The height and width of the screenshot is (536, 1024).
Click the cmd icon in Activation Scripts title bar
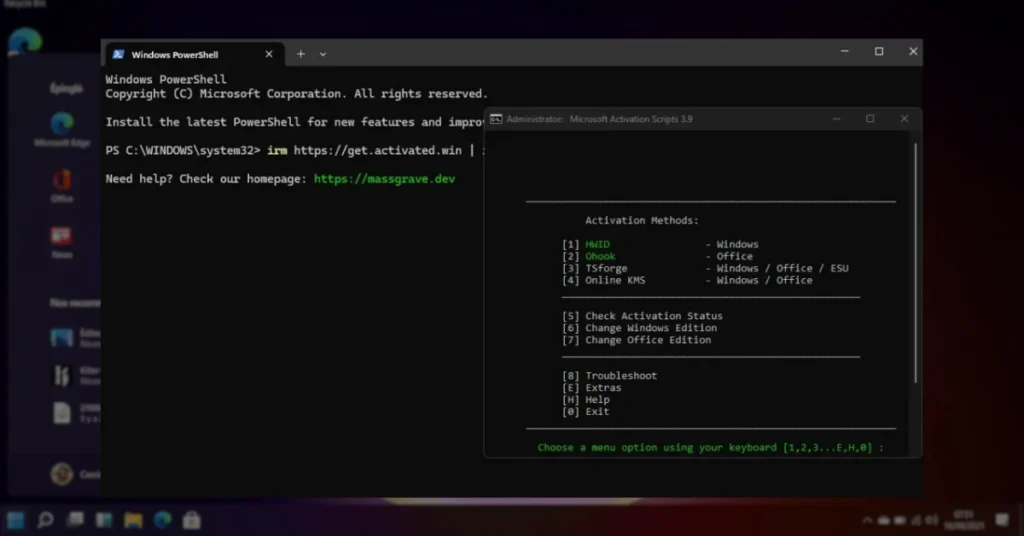click(x=496, y=119)
